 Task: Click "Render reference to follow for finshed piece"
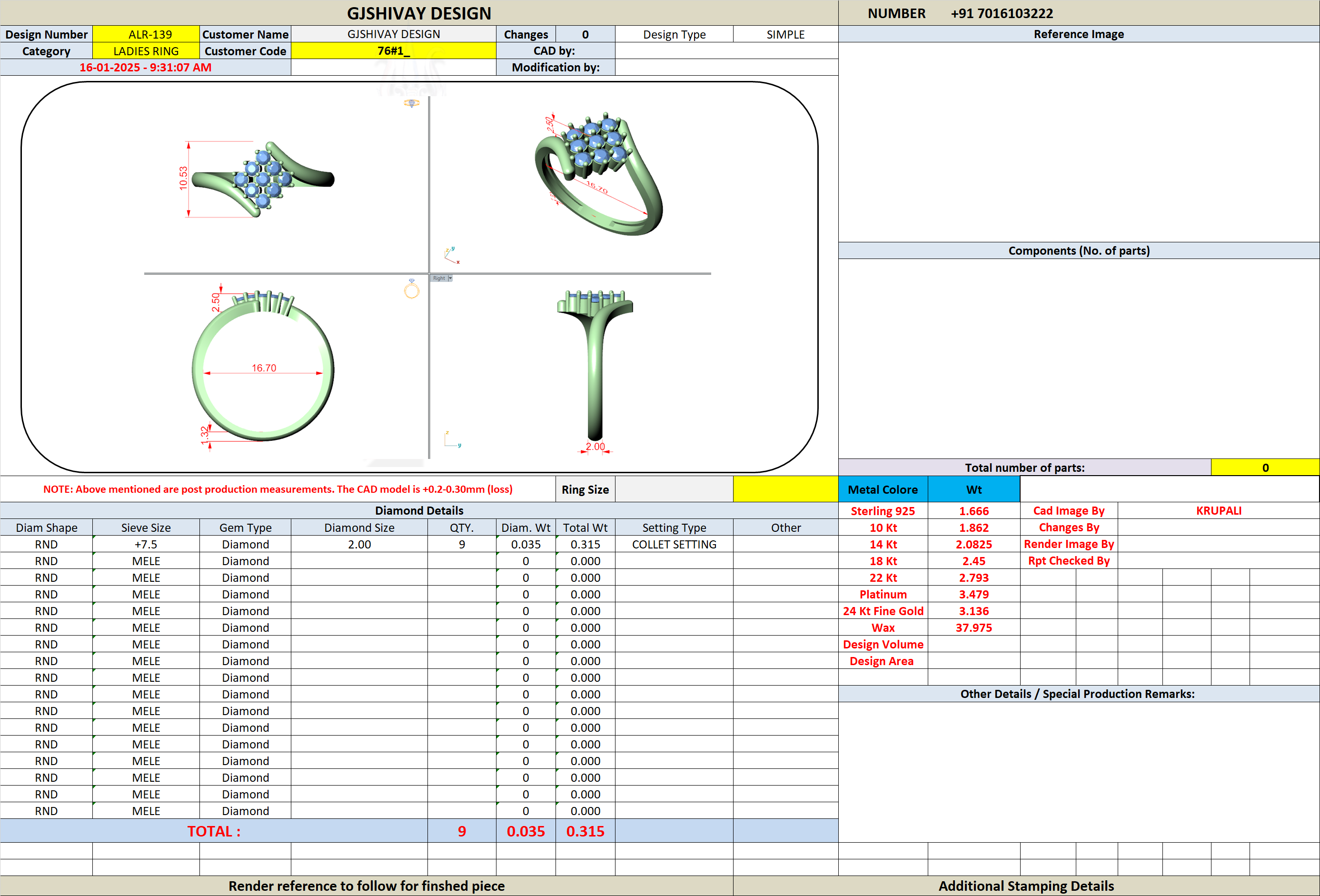point(367,886)
